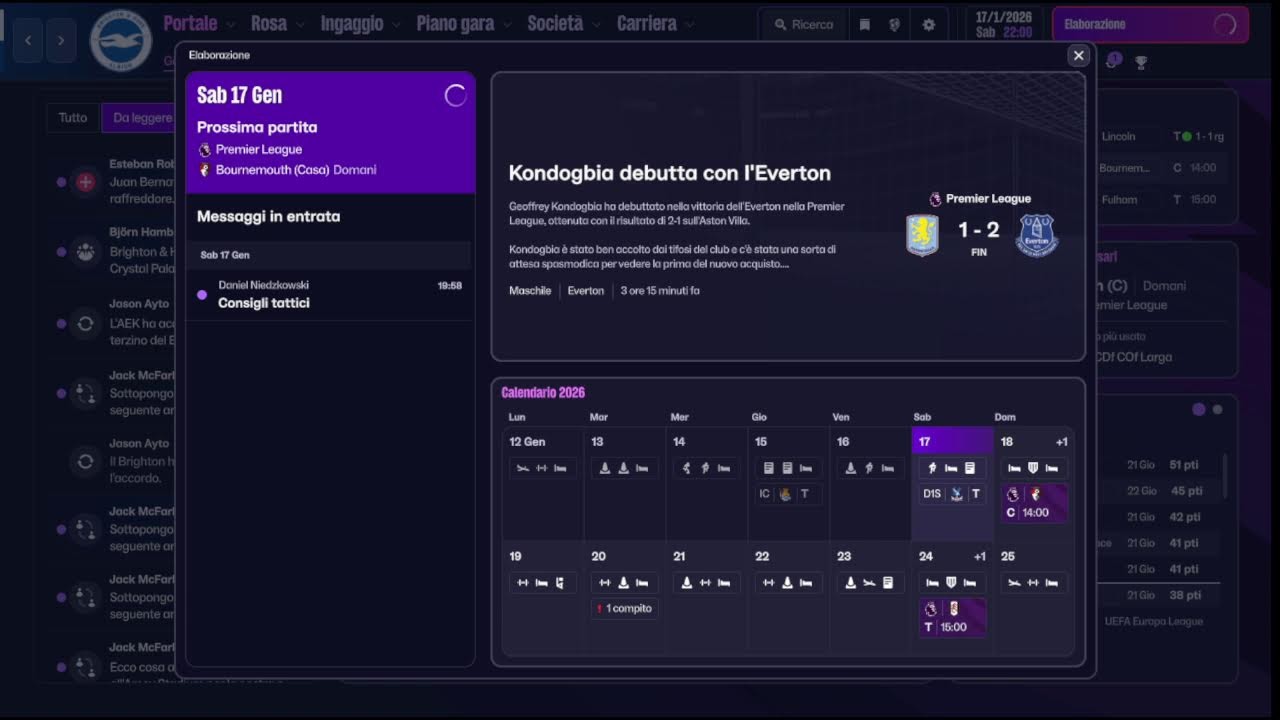The image size is (1280, 720).
Task: Click 'UEFA Europa League' label in background
Action: pyautogui.click(x=1154, y=621)
